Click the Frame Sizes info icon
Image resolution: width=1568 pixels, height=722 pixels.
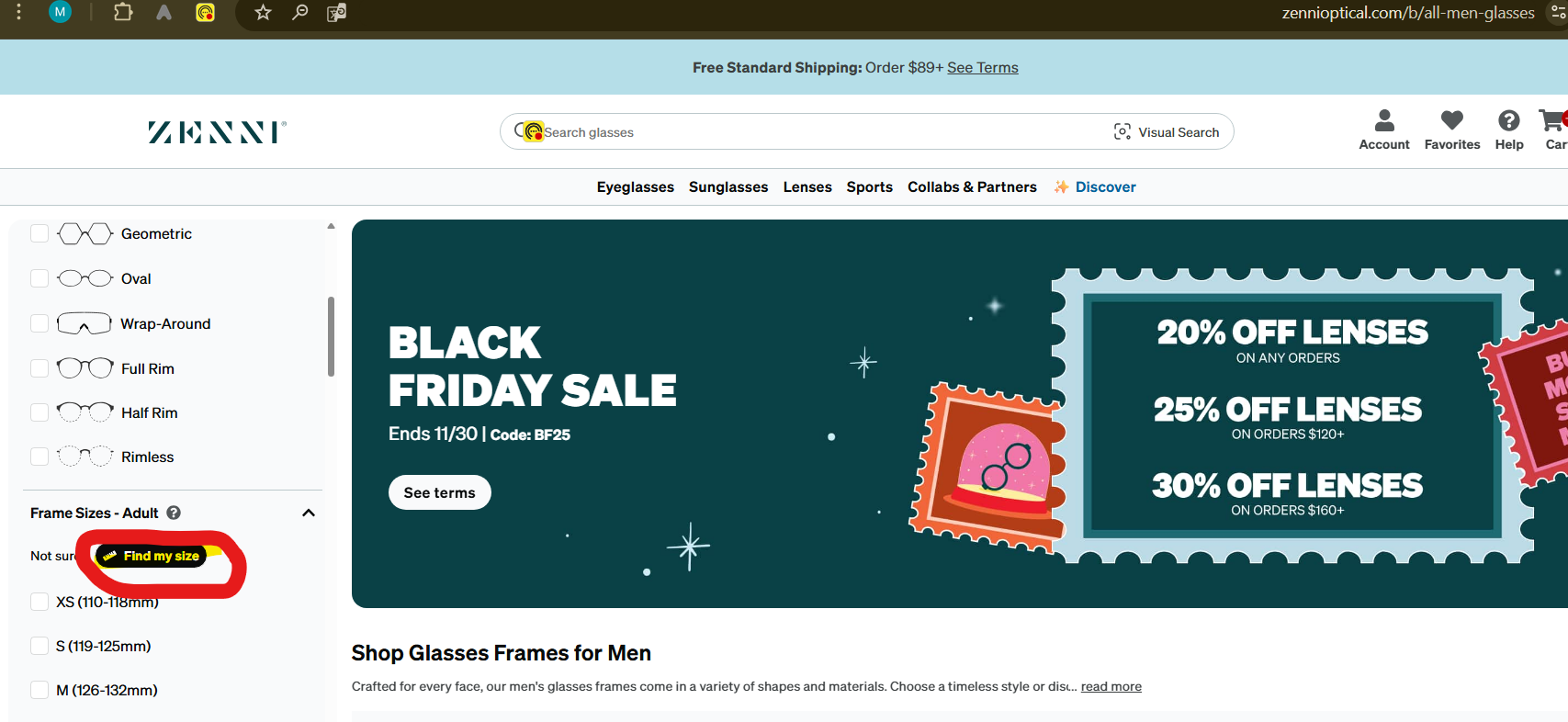click(174, 513)
